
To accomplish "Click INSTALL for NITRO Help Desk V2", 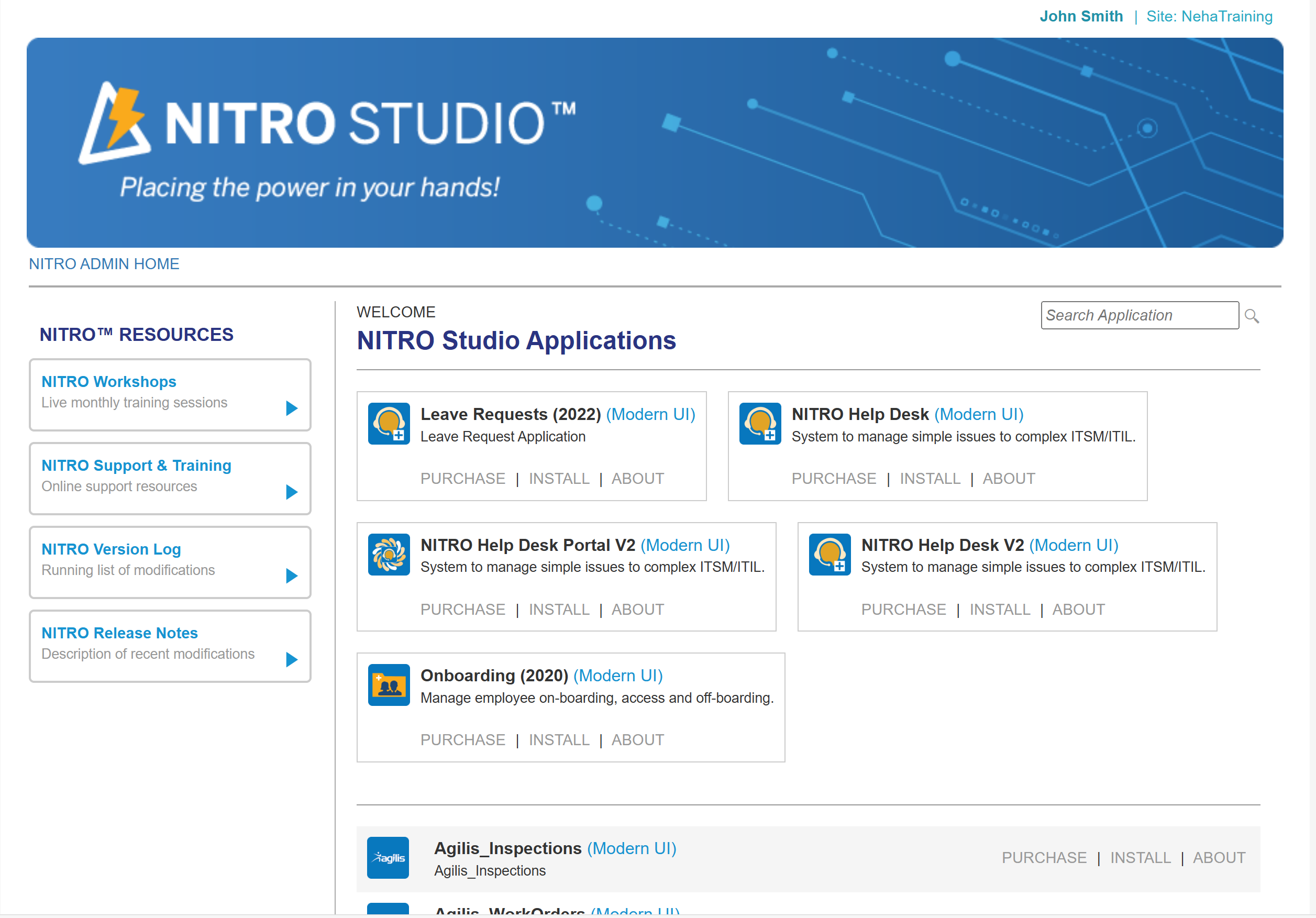I will (1000, 609).
